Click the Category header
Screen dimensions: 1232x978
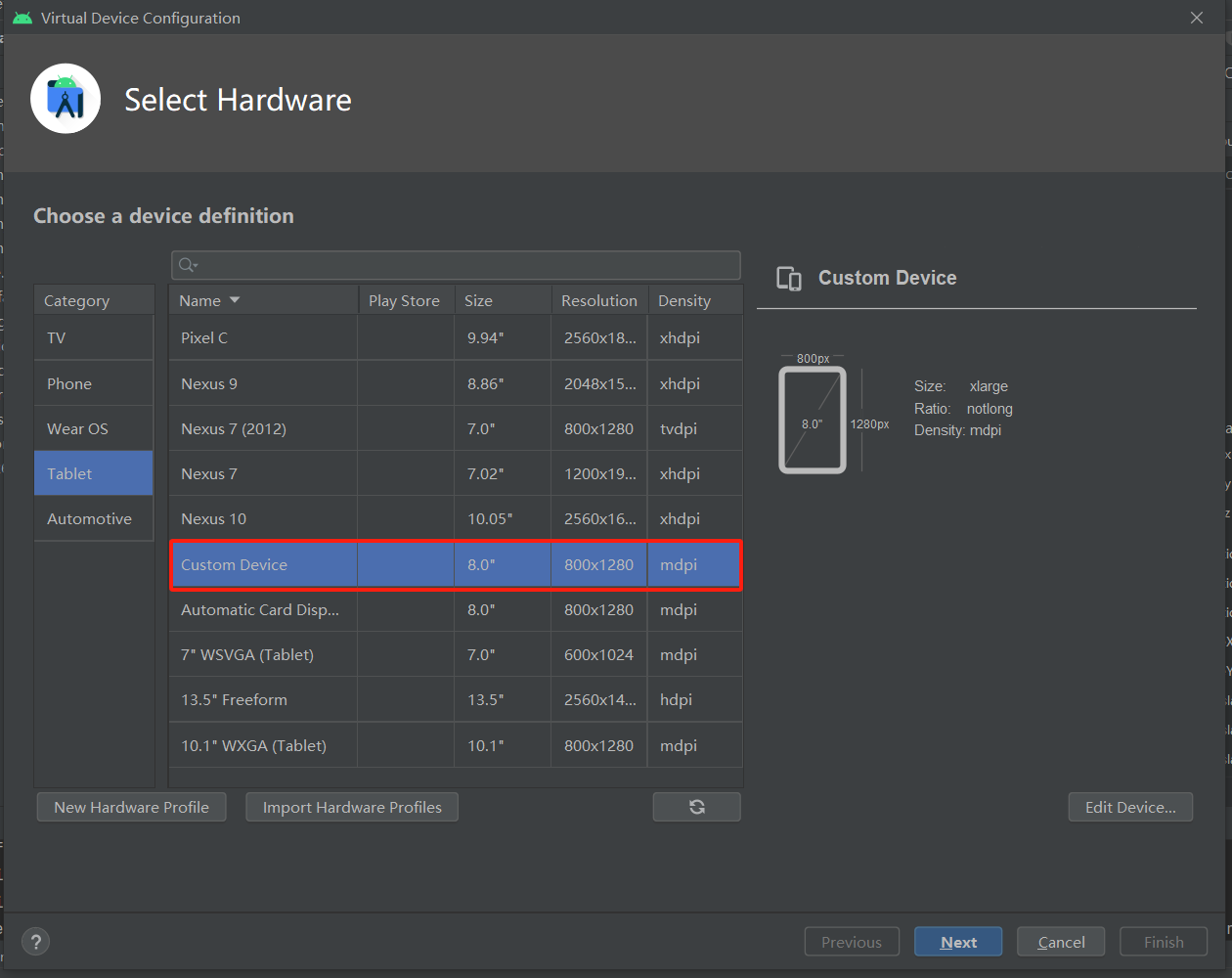94,300
